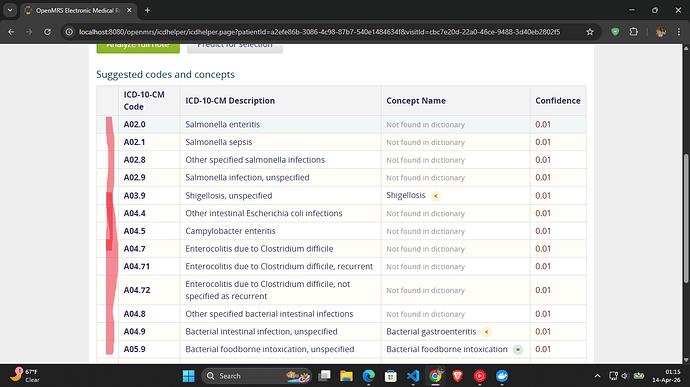The width and height of the screenshot is (690, 387).
Task: Click the Suggested codes and concepts heading
Action: pyautogui.click(x=165, y=74)
